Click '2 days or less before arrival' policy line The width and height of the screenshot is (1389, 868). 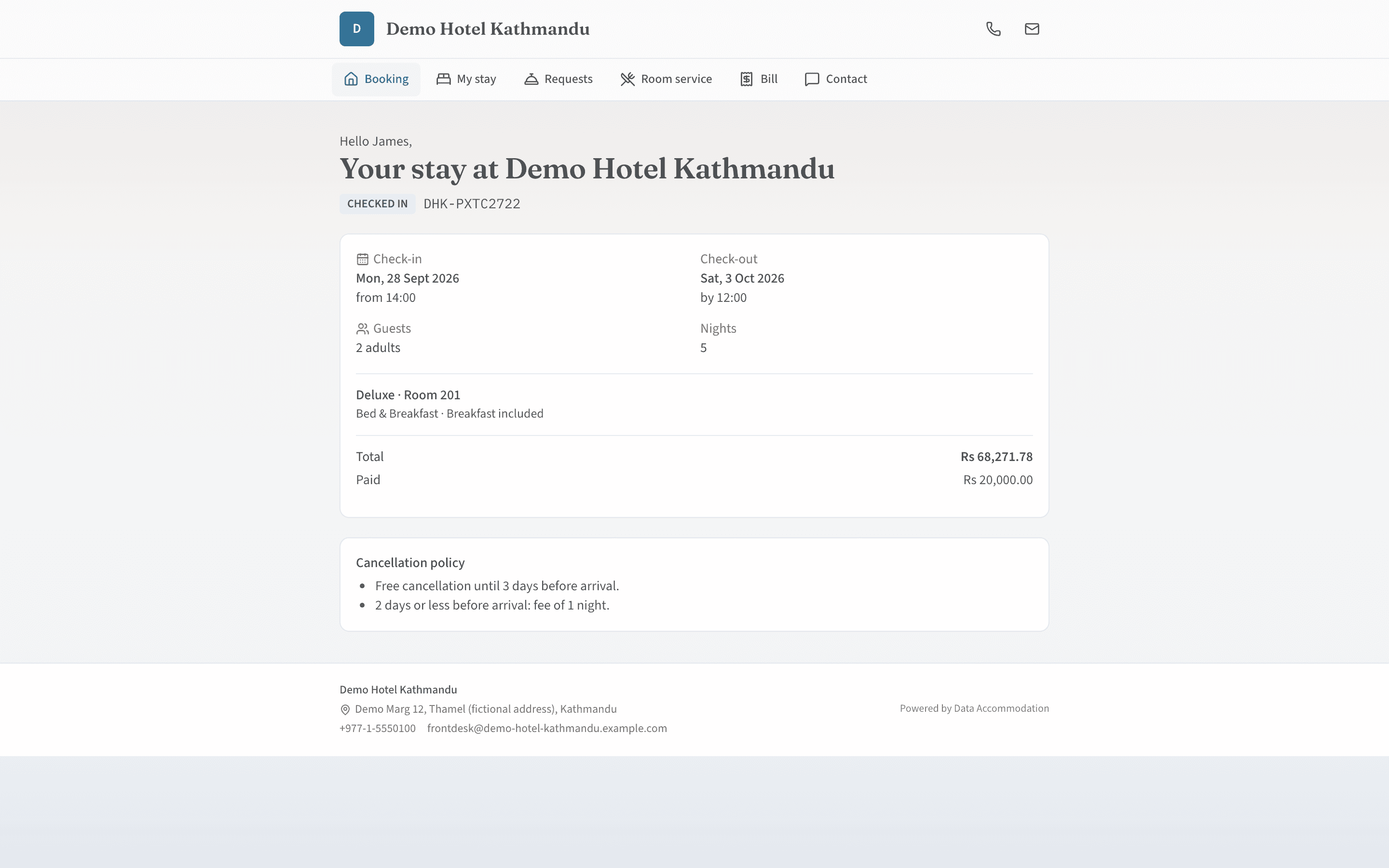[492, 605]
